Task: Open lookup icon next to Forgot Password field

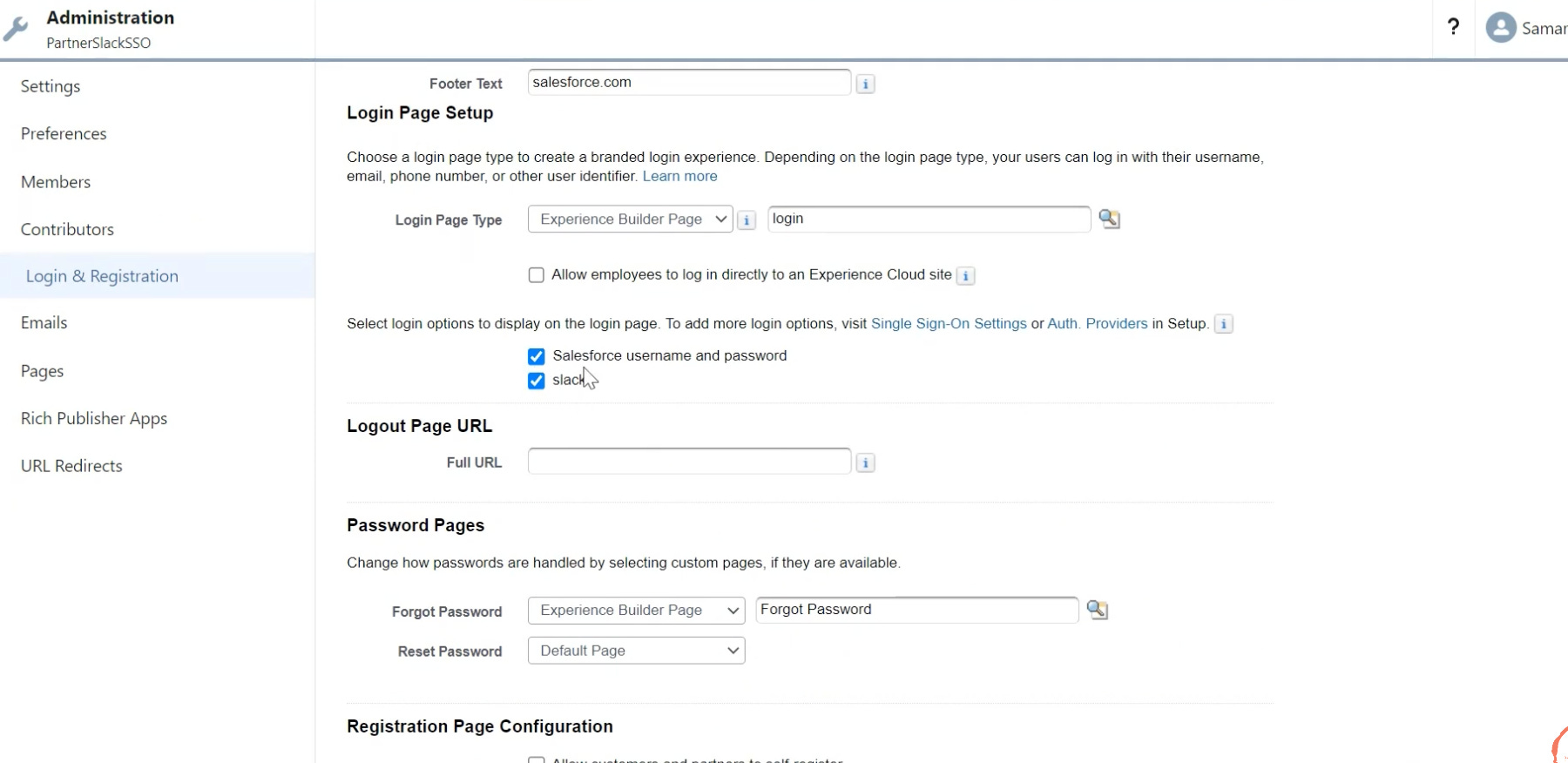Action: [x=1097, y=610]
